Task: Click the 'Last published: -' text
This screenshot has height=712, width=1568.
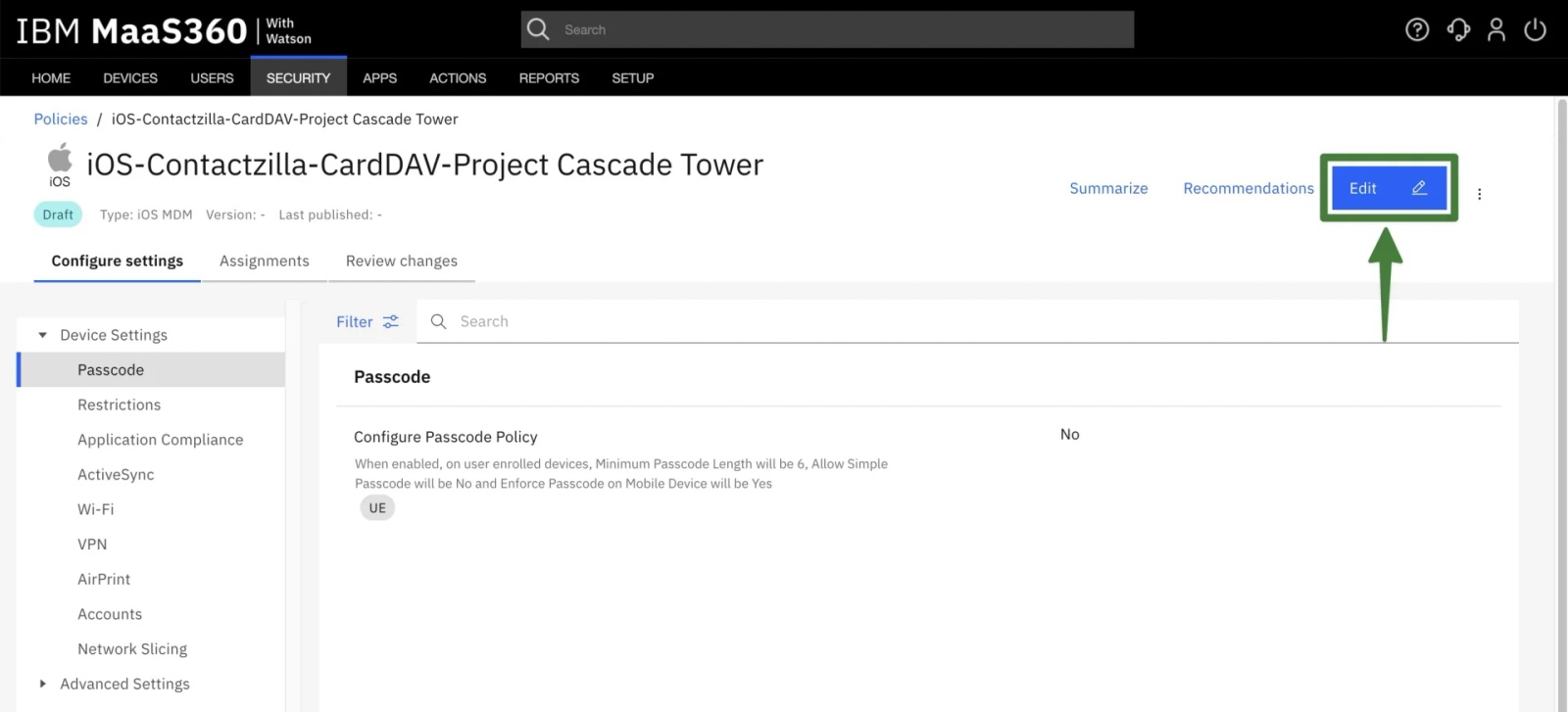Action: (x=330, y=214)
